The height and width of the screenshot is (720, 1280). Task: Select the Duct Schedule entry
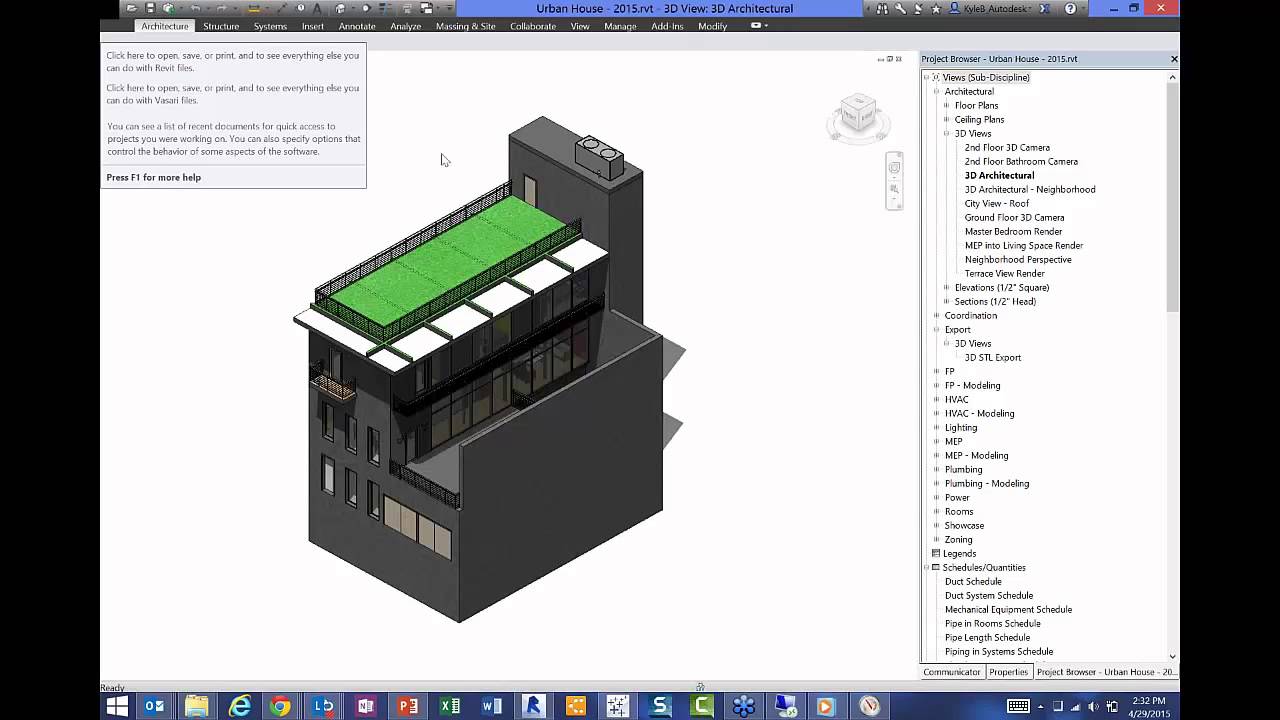[973, 581]
